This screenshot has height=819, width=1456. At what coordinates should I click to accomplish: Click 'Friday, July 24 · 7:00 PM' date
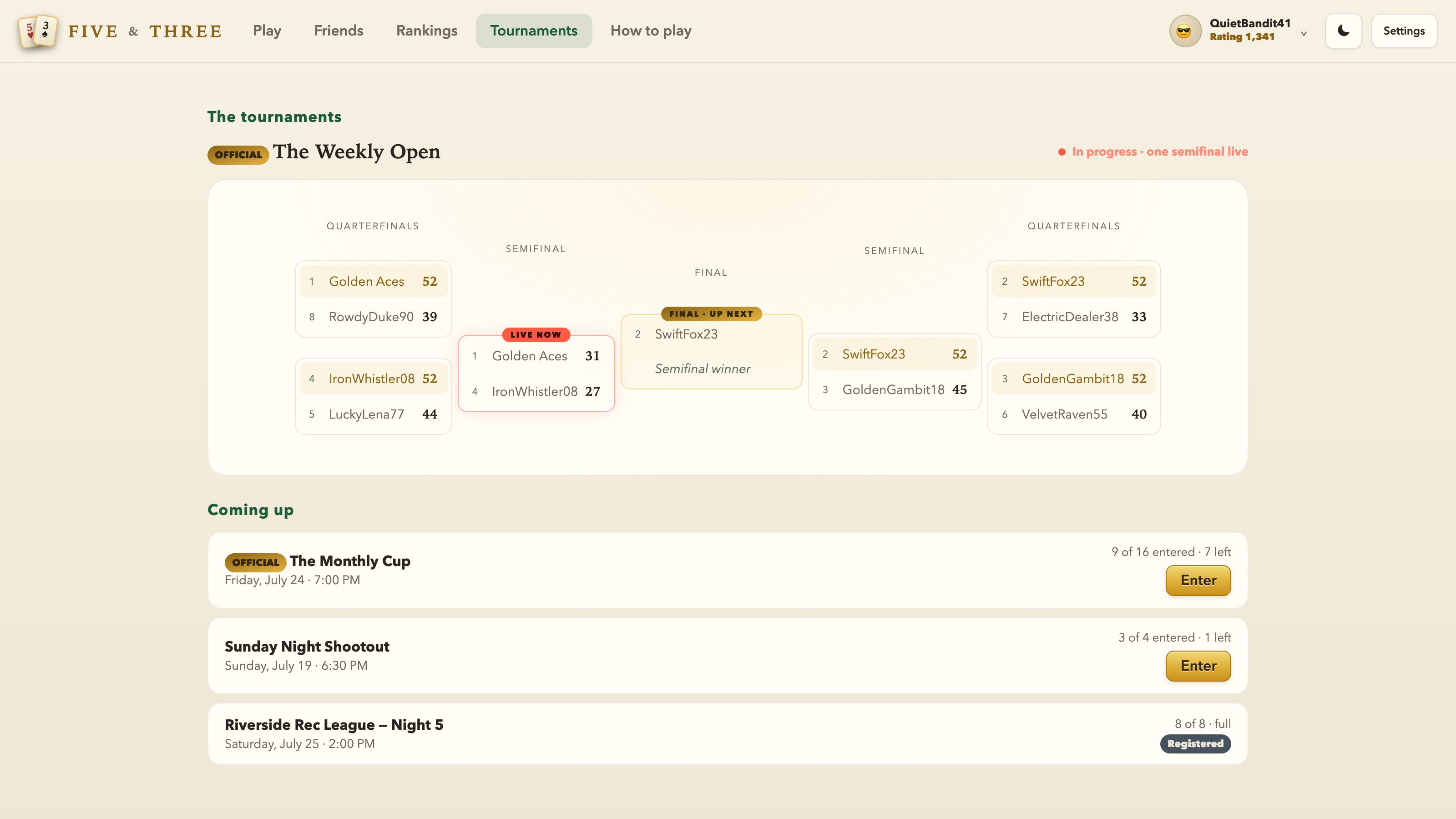tap(292, 581)
